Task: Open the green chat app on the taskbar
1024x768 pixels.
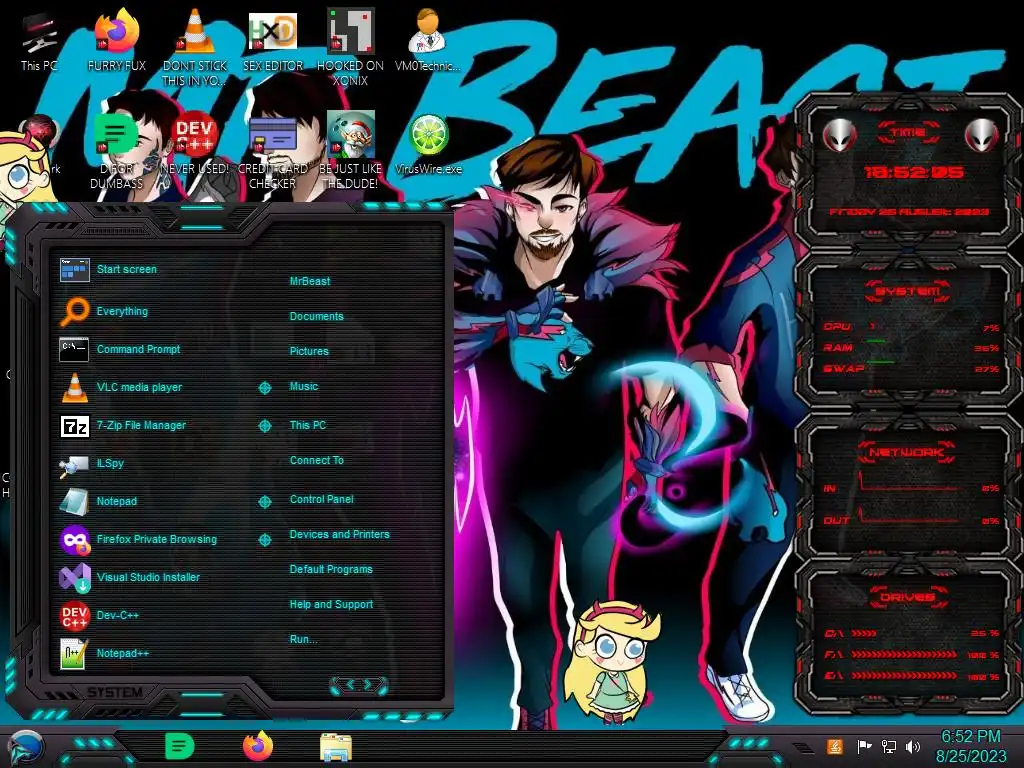Action: [180, 746]
